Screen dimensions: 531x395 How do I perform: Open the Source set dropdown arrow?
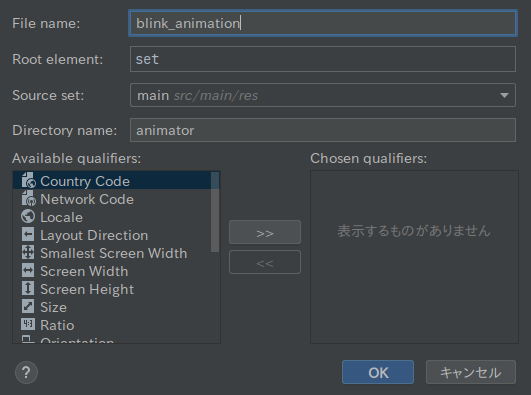click(504, 96)
